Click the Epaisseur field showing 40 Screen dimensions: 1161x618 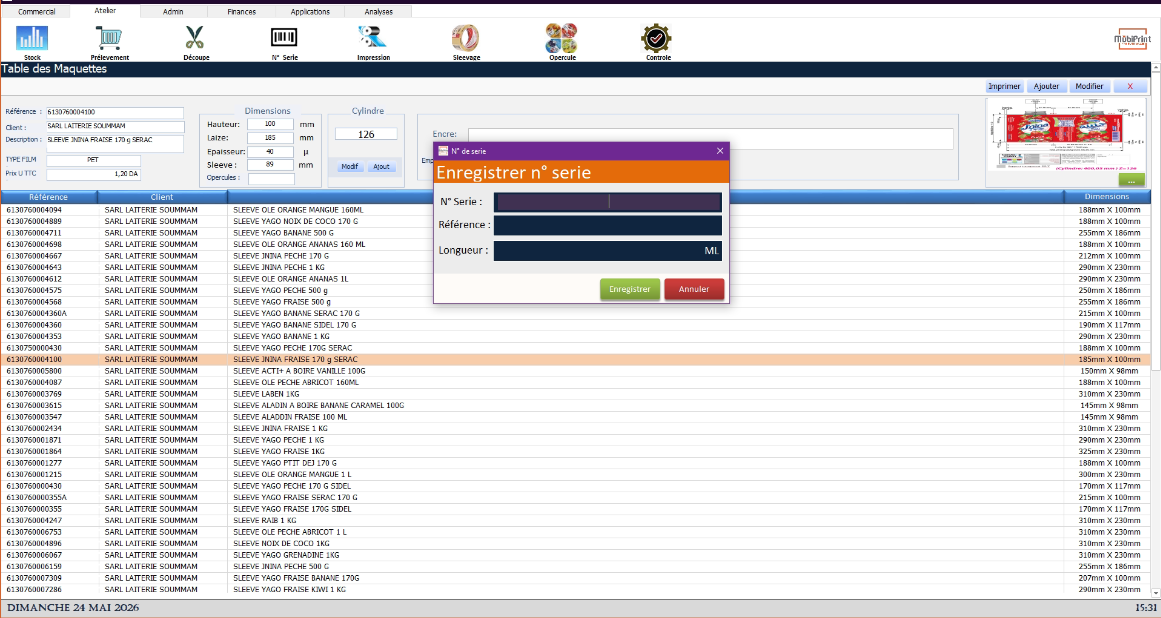point(270,152)
